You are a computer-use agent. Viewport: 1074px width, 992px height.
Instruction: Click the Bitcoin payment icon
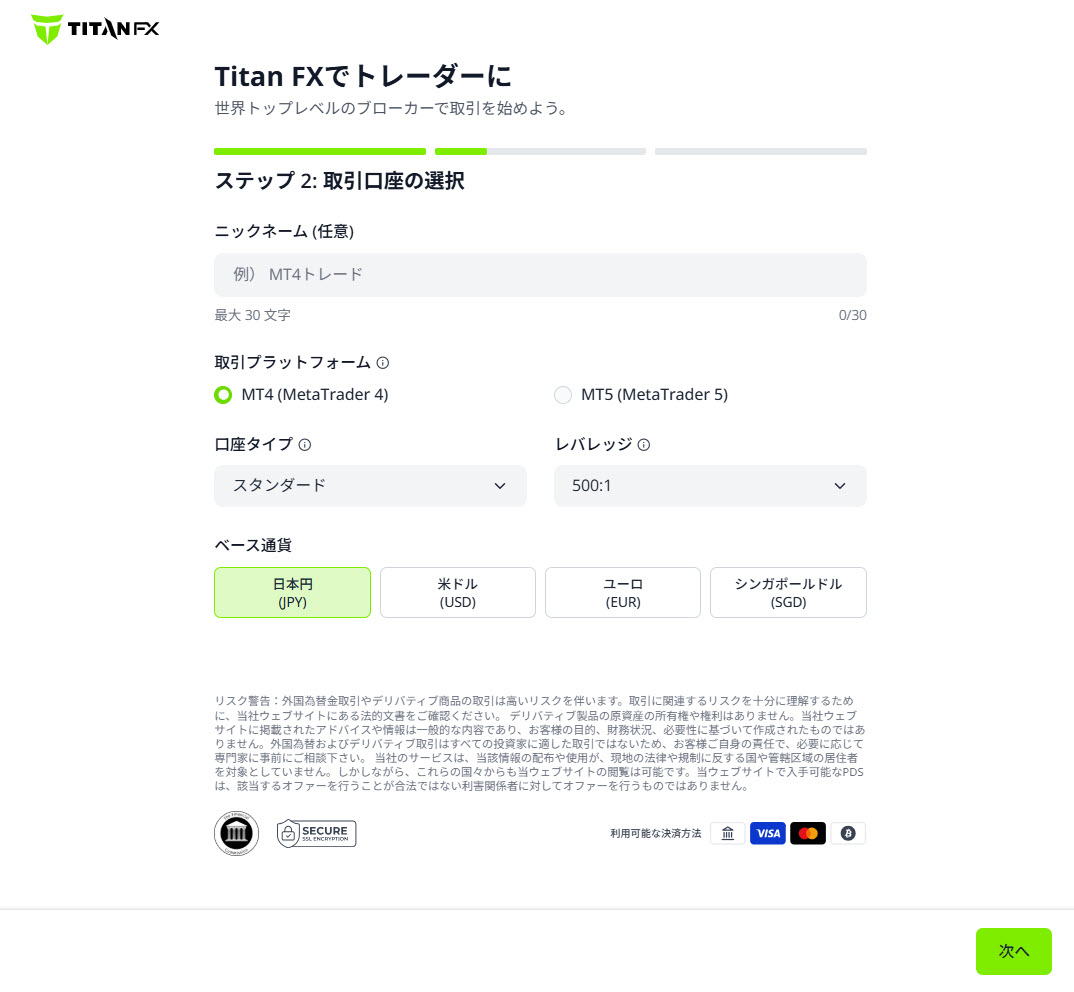click(848, 833)
